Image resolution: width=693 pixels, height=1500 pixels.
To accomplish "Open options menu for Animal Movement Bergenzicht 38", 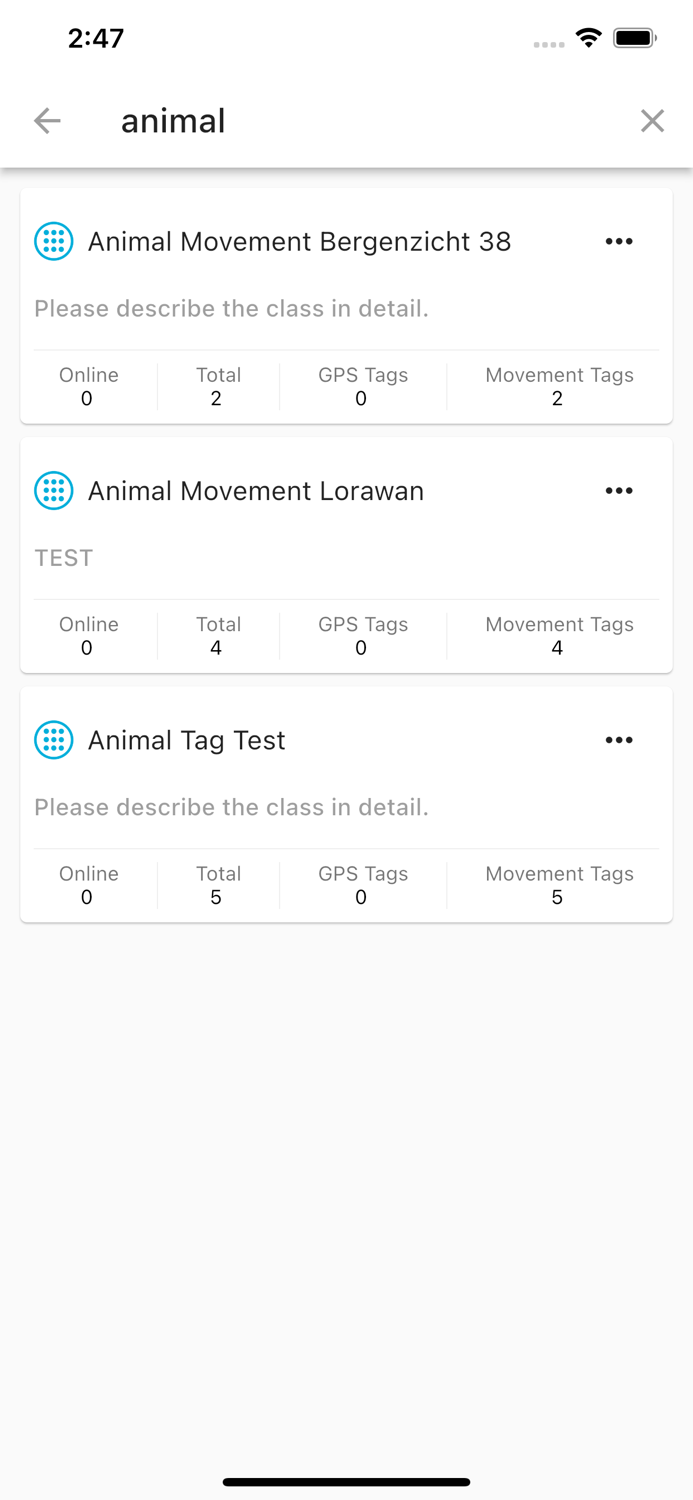I will point(619,241).
